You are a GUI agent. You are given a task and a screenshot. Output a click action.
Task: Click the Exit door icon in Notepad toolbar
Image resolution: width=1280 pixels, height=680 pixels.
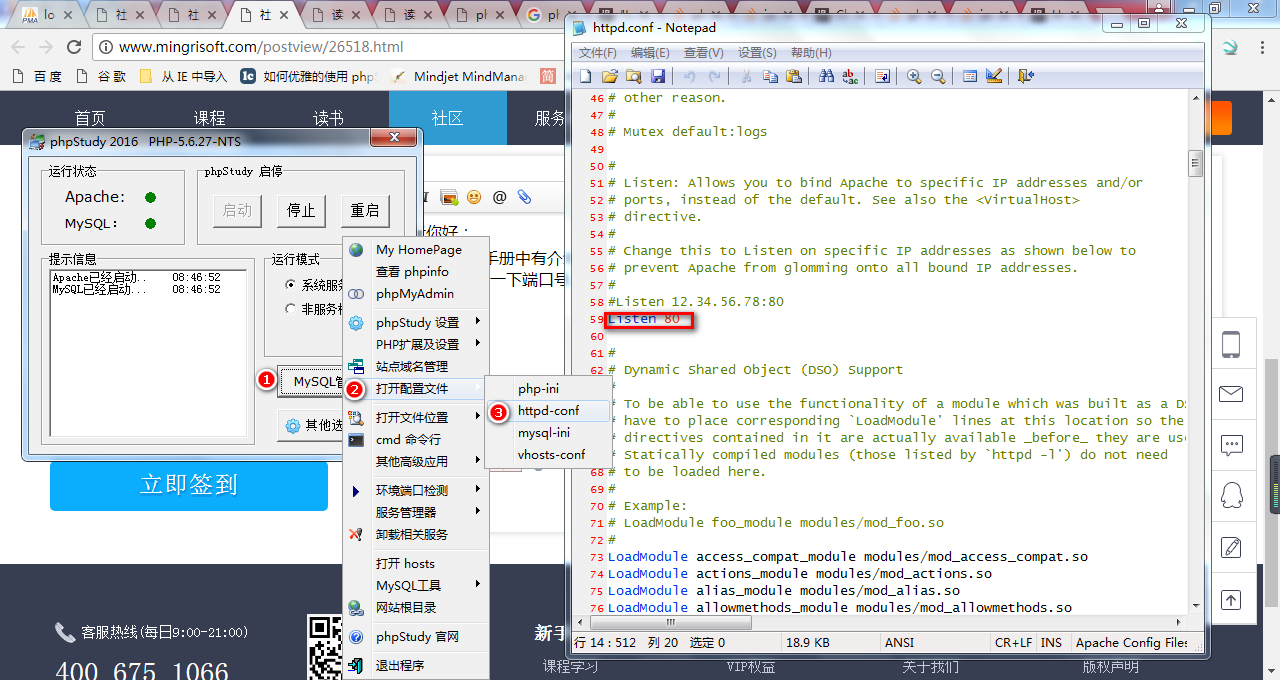point(1025,76)
